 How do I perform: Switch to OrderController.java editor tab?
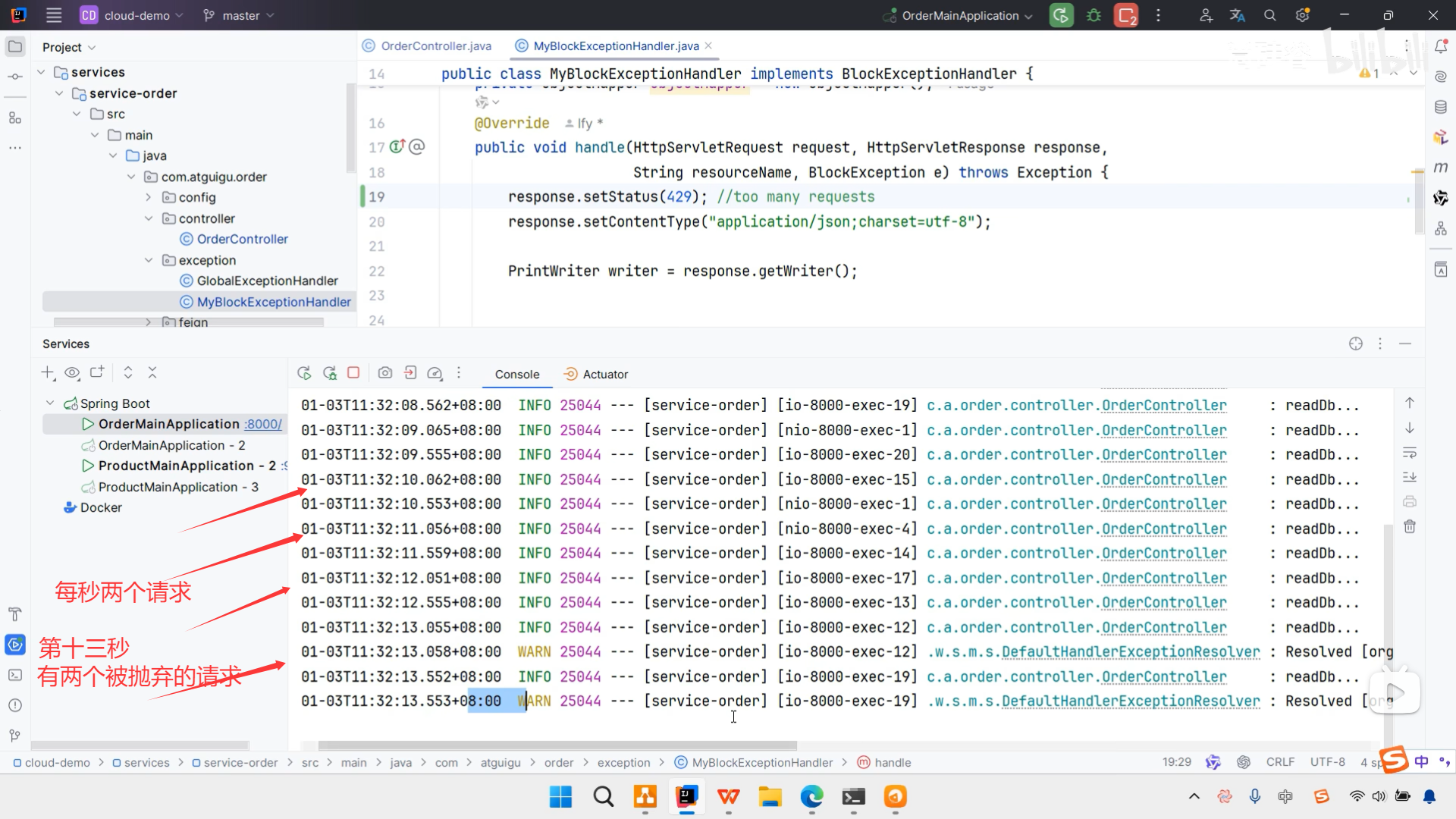[435, 46]
